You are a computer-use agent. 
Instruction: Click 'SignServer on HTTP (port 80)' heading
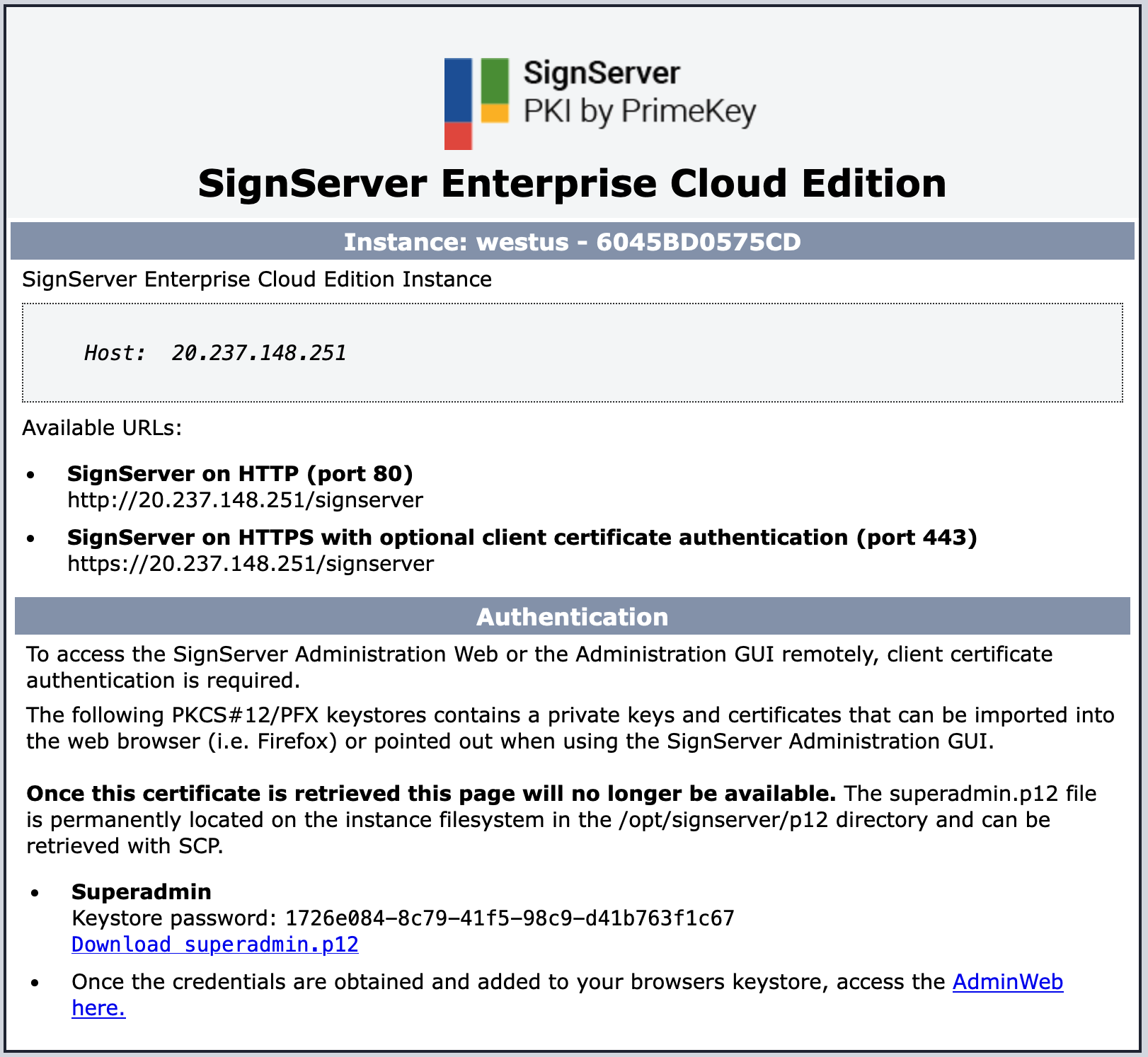click(x=240, y=473)
